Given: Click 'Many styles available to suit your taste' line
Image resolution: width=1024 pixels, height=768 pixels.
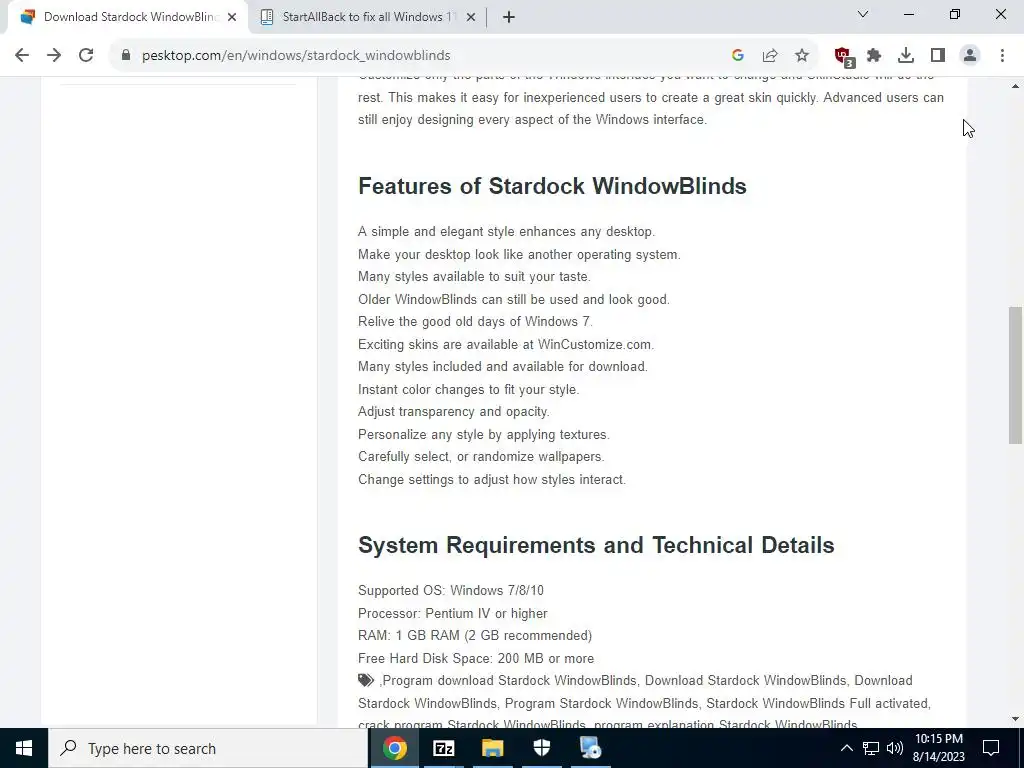Looking at the screenshot, I should pos(474,276).
